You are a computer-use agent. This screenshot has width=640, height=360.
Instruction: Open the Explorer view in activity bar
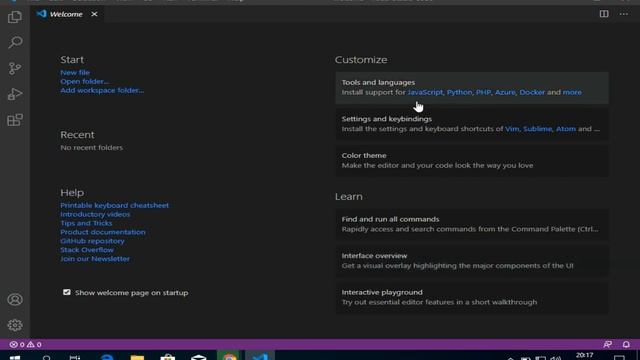pyautogui.click(x=15, y=17)
